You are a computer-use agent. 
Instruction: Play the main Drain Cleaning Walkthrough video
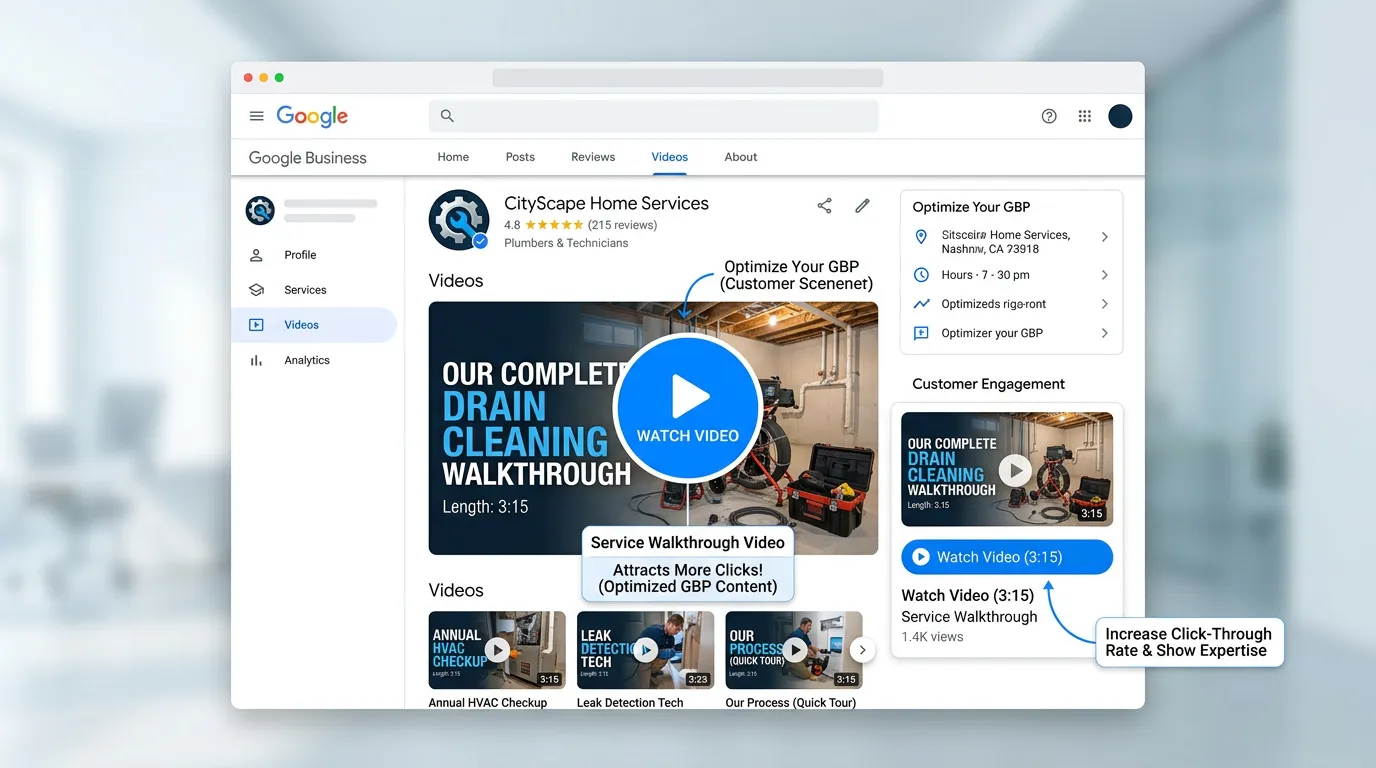tap(688, 408)
